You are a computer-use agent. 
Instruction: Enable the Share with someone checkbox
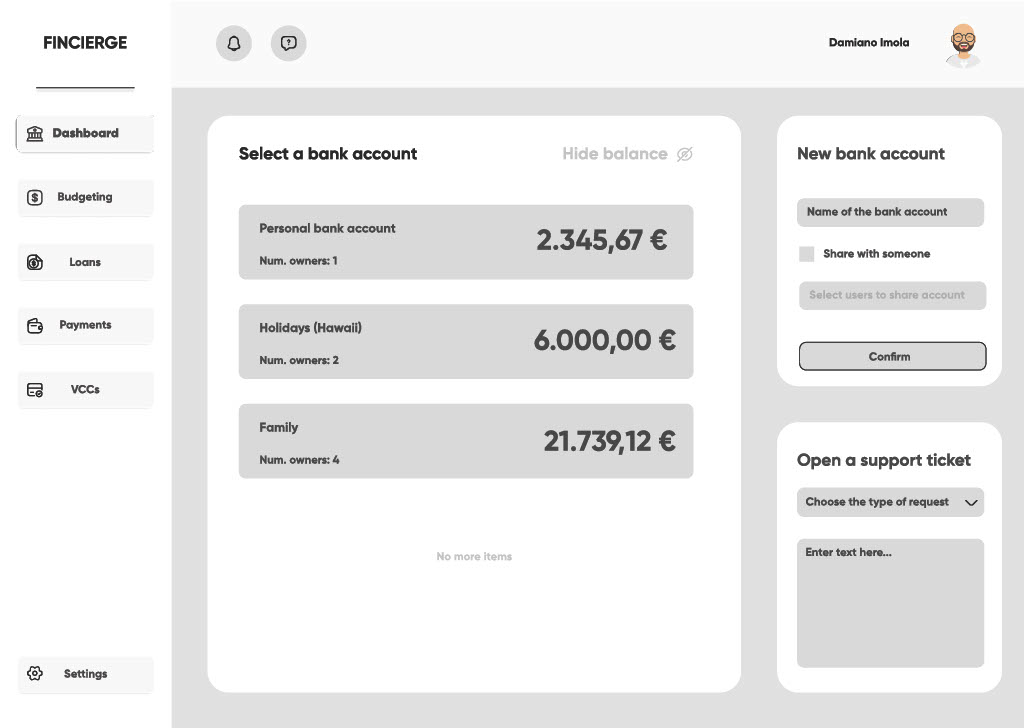point(806,254)
